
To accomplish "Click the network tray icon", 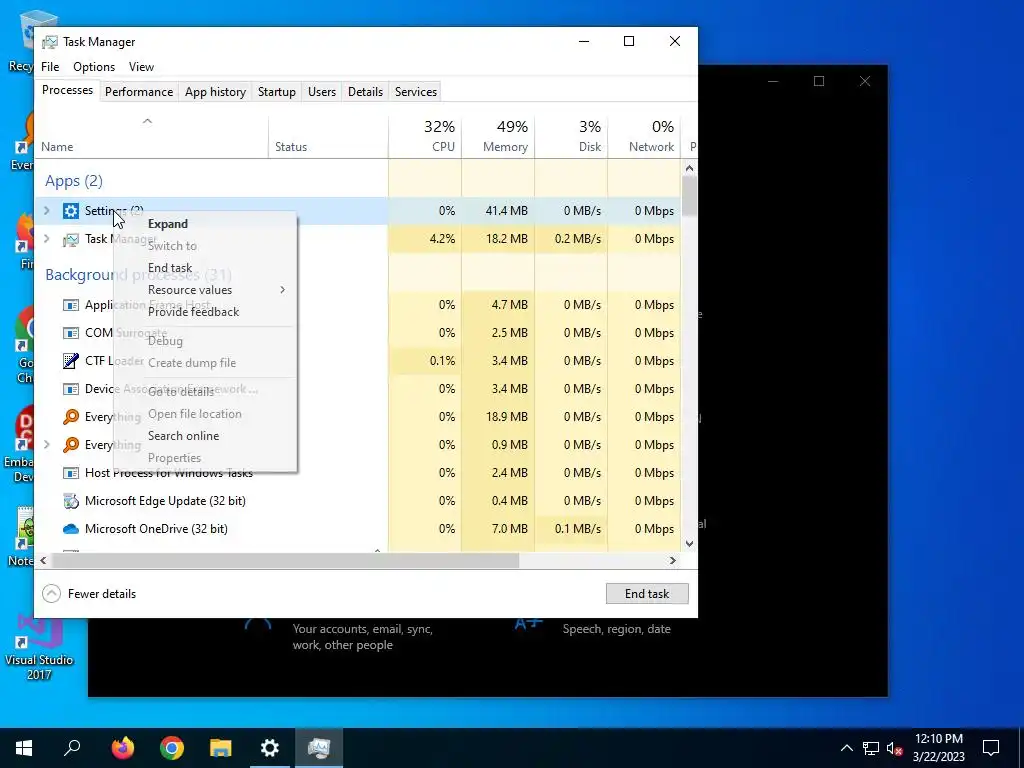I will coord(871,748).
